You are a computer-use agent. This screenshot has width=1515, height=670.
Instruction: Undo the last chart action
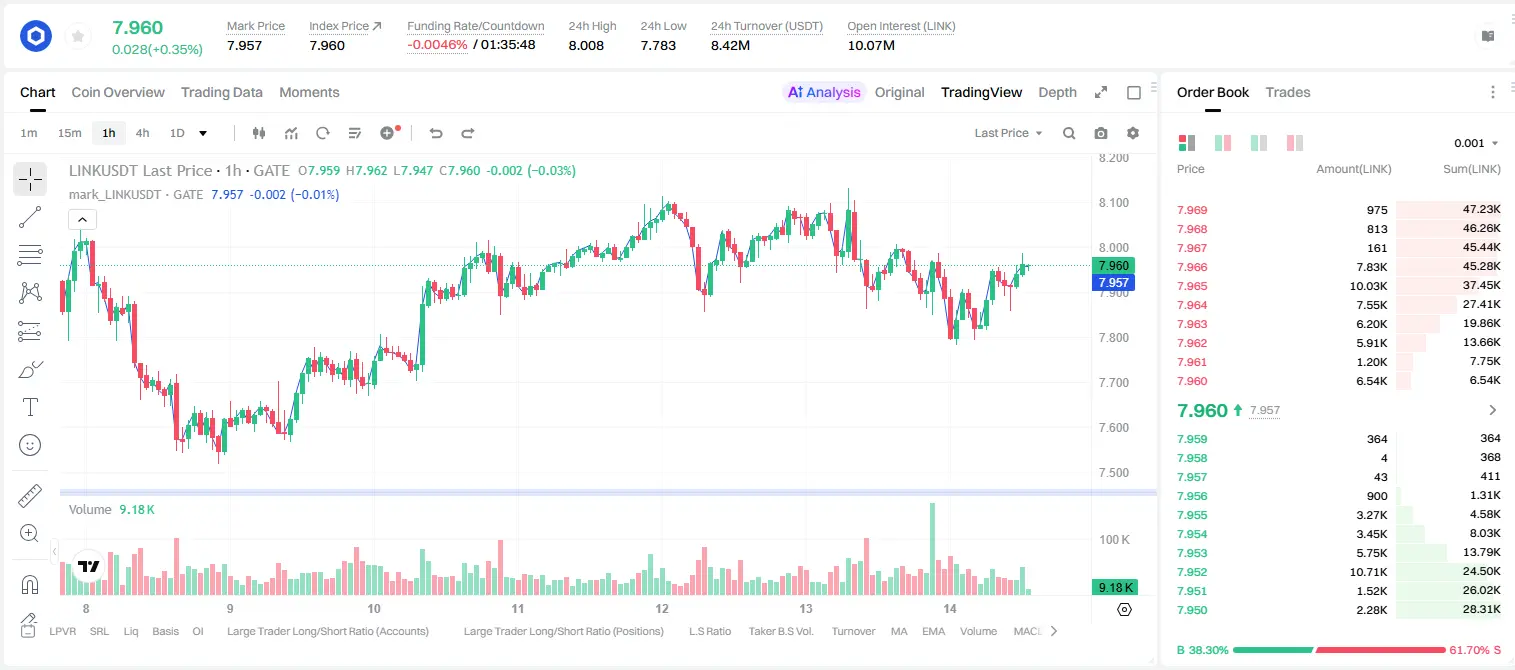pos(436,133)
